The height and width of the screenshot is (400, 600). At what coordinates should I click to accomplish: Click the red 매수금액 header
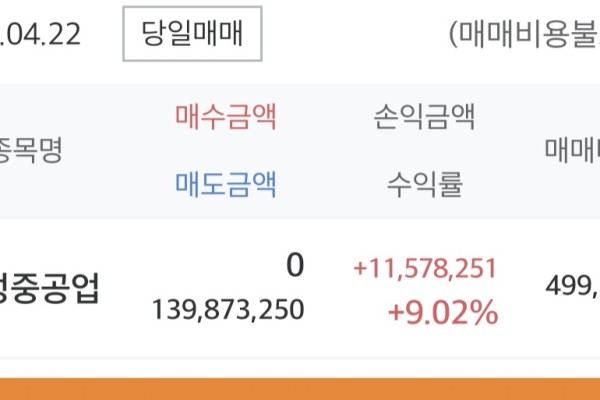[x=225, y=118]
